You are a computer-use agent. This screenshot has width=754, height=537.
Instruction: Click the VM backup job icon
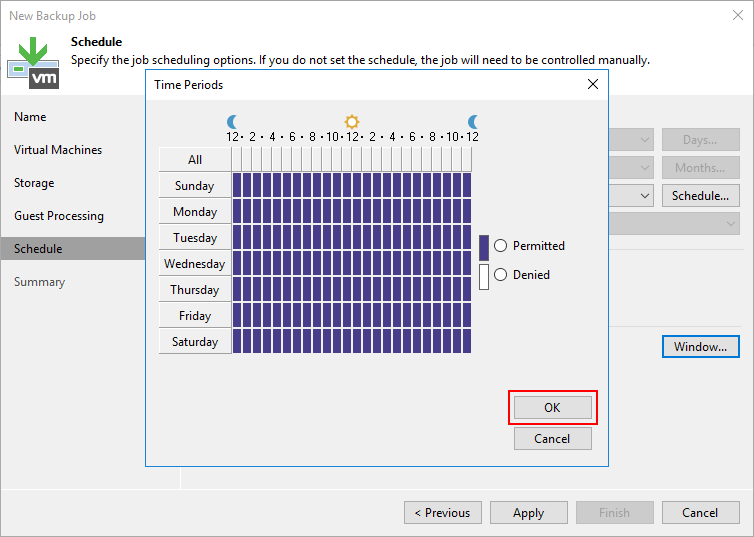point(33,62)
